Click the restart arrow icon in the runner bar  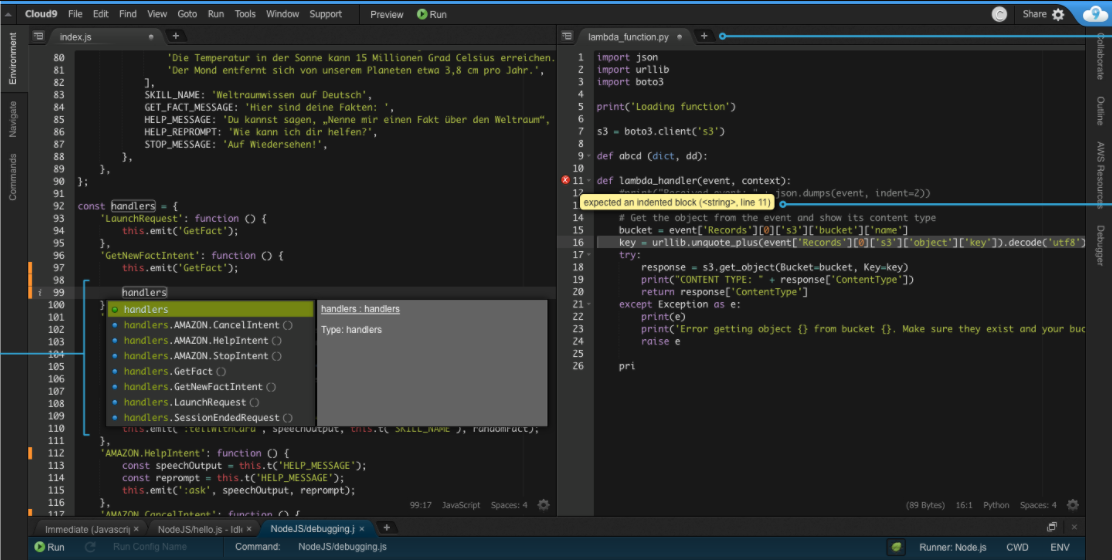coord(90,547)
